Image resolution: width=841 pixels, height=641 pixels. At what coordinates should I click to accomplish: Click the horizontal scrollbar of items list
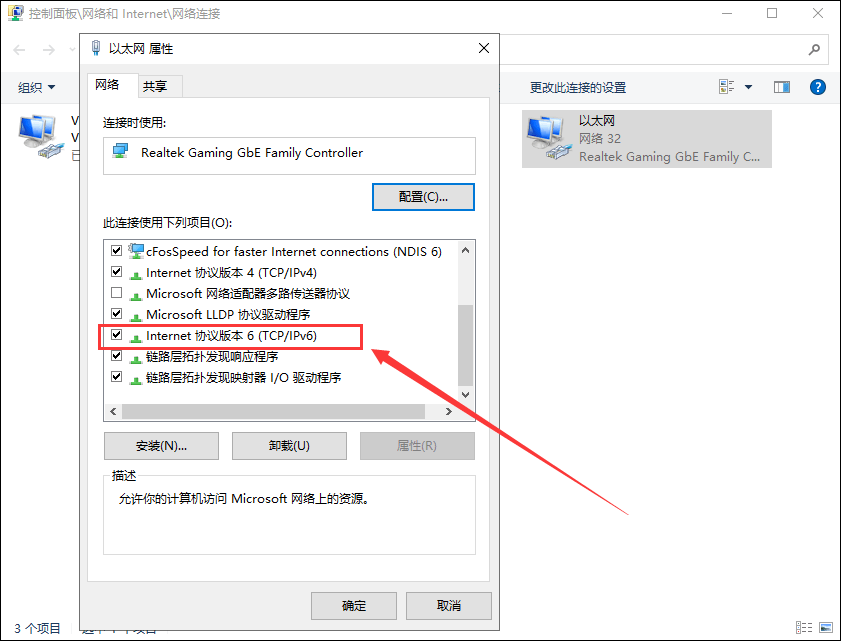(274, 411)
